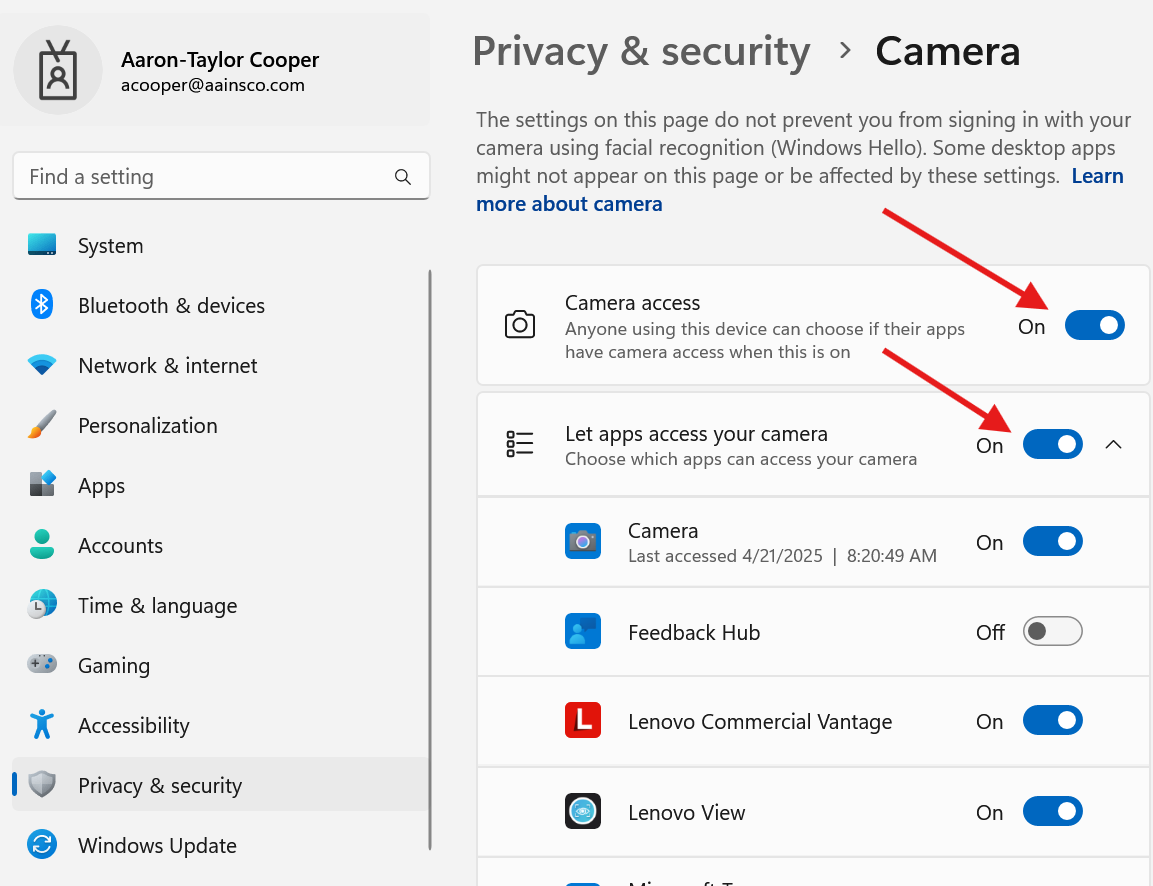Viewport: 1153px width, 886px height.
Task: Click the Lenovo Commercial Vantage app icon
Action: pos(583,721)
